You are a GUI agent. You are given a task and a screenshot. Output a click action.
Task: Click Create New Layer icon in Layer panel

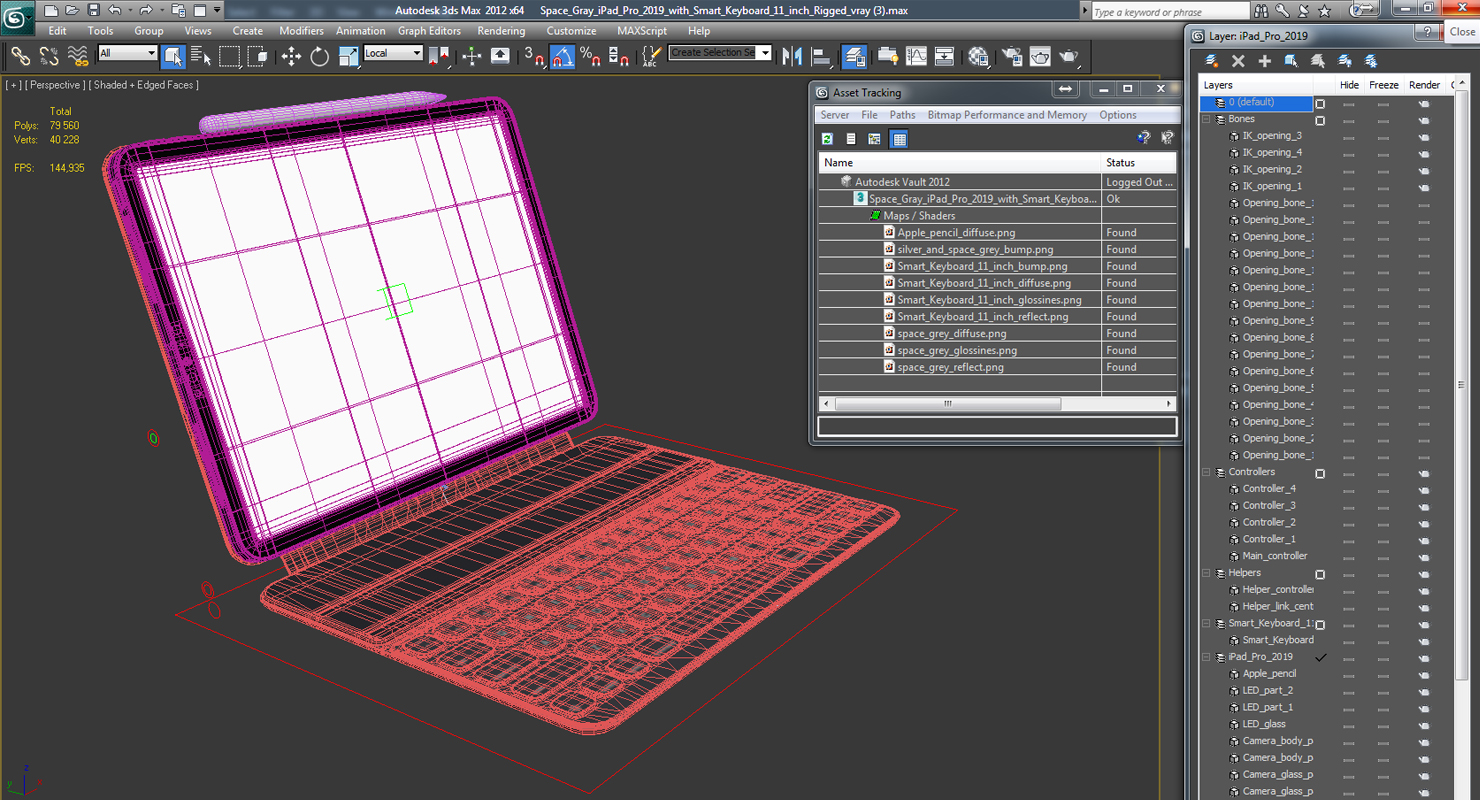click(1211, 61)
